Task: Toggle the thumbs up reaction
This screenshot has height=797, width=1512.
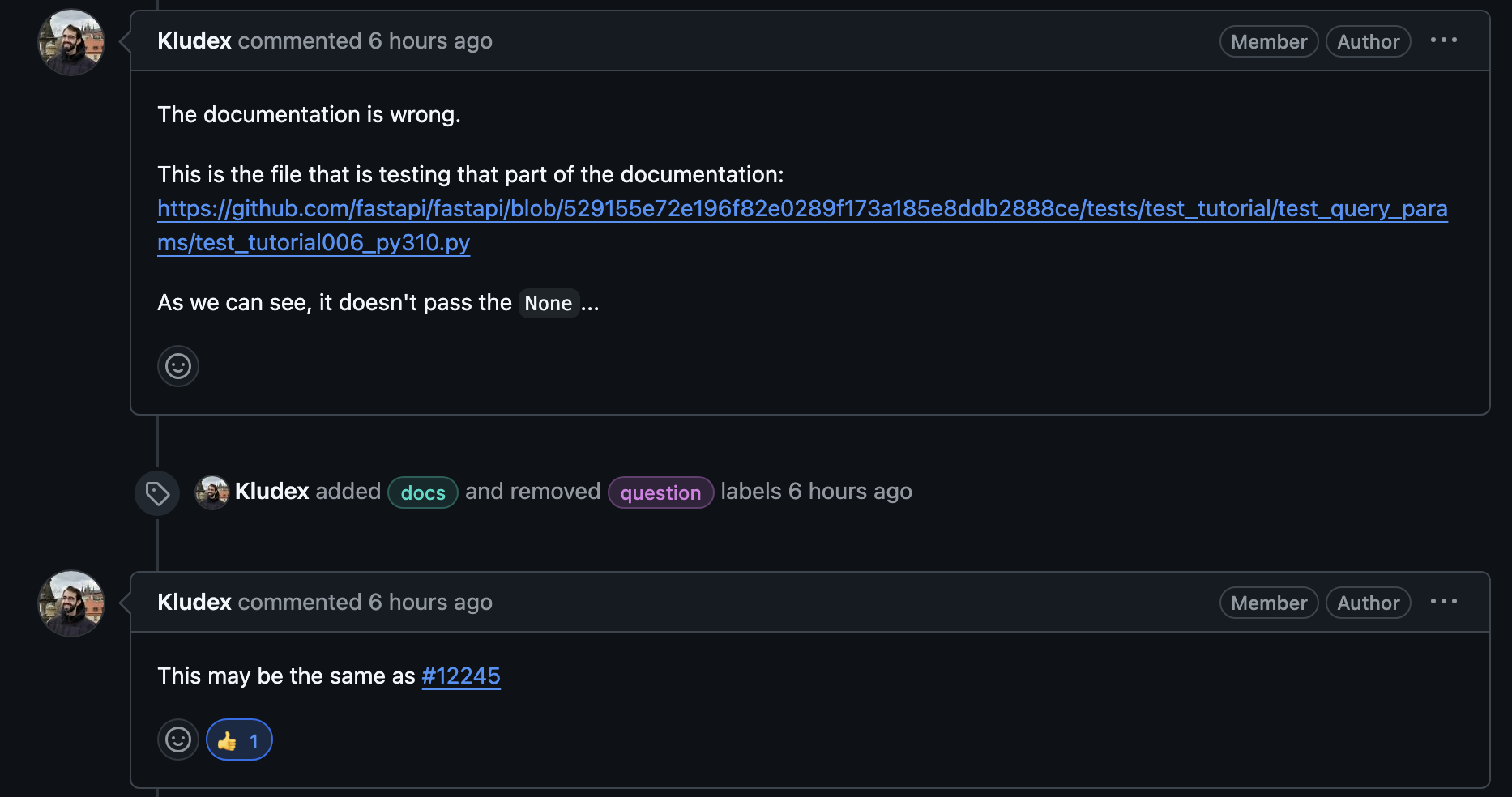Action: pyautogui.click(x=239, y=739)
